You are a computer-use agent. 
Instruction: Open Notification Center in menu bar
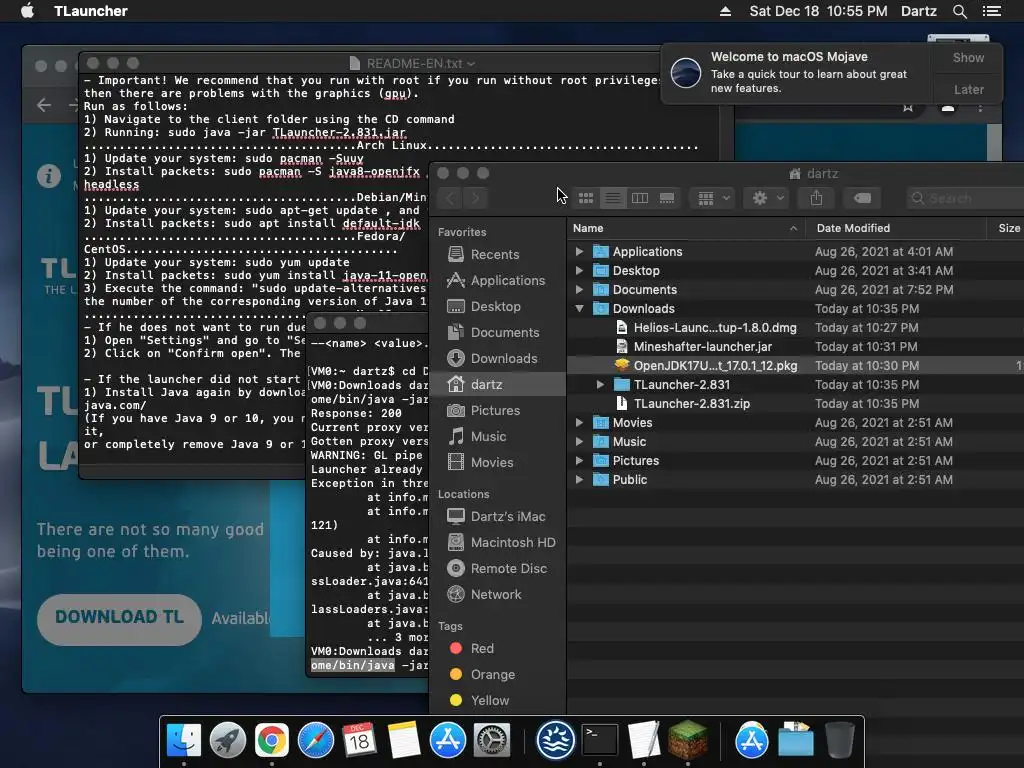[992, 11]
